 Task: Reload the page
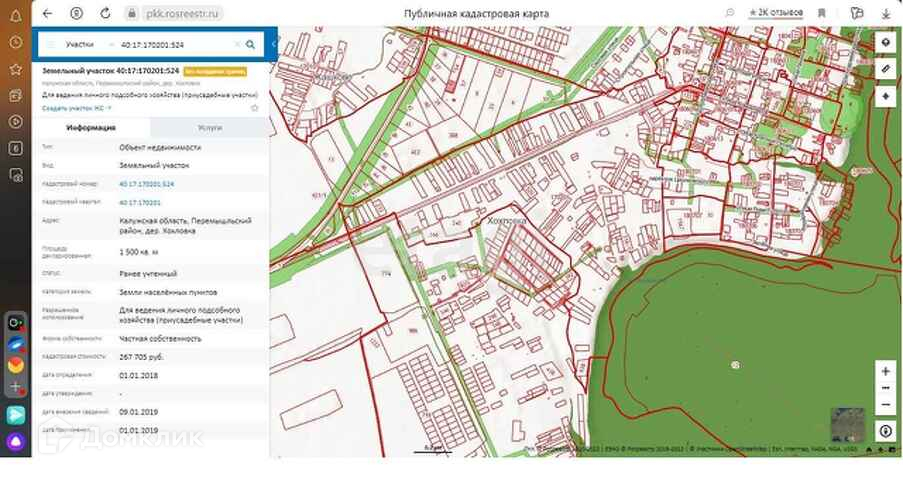[105, 13]
